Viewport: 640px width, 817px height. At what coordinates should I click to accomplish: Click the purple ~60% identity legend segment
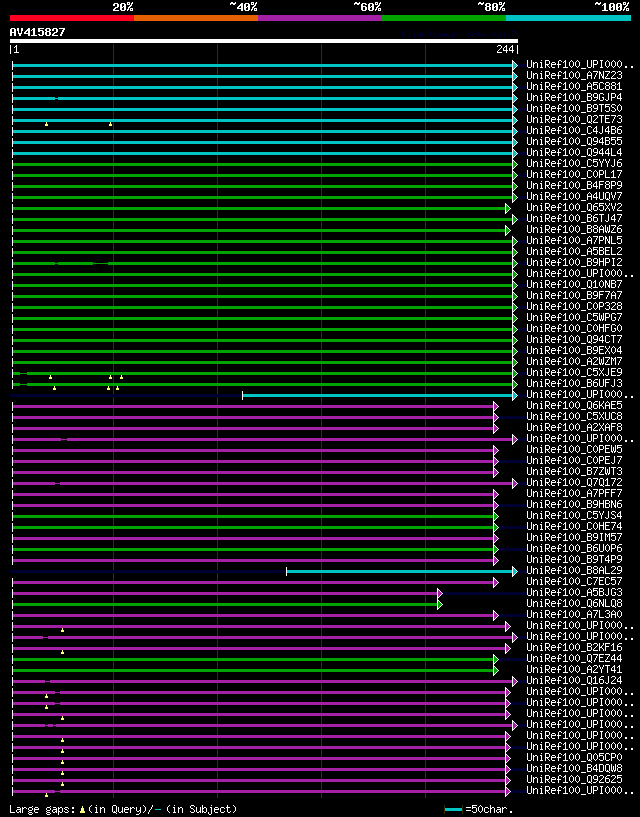tap(320, 18)
